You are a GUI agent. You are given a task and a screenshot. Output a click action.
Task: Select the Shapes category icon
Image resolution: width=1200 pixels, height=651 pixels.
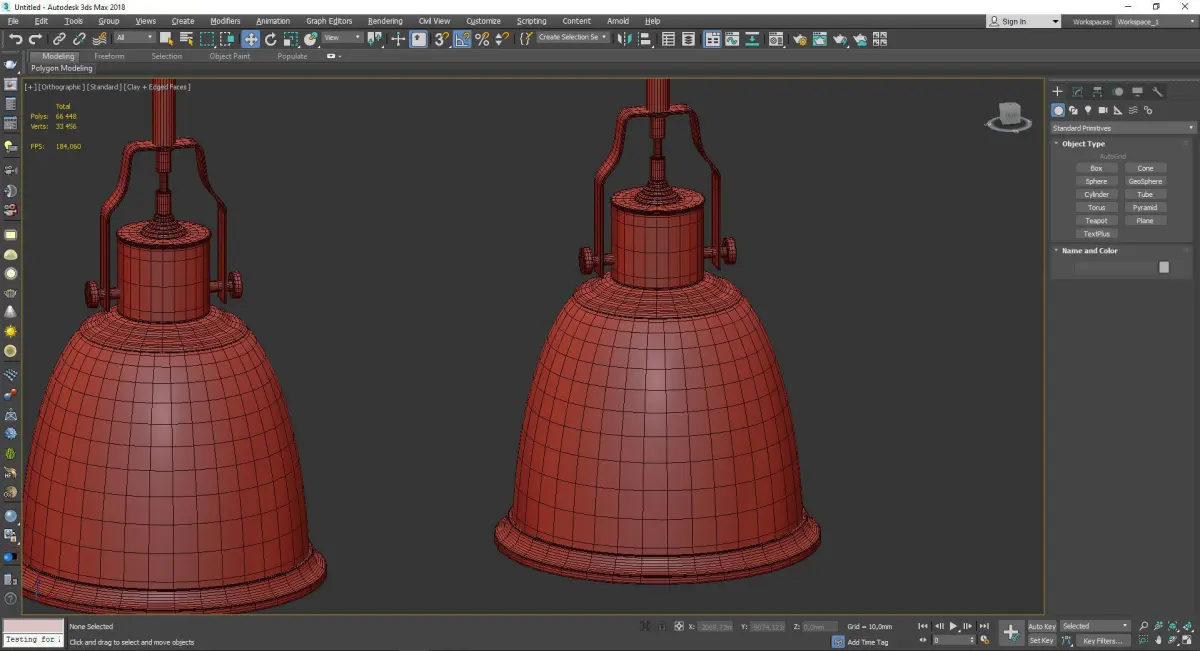(1073, 110)
